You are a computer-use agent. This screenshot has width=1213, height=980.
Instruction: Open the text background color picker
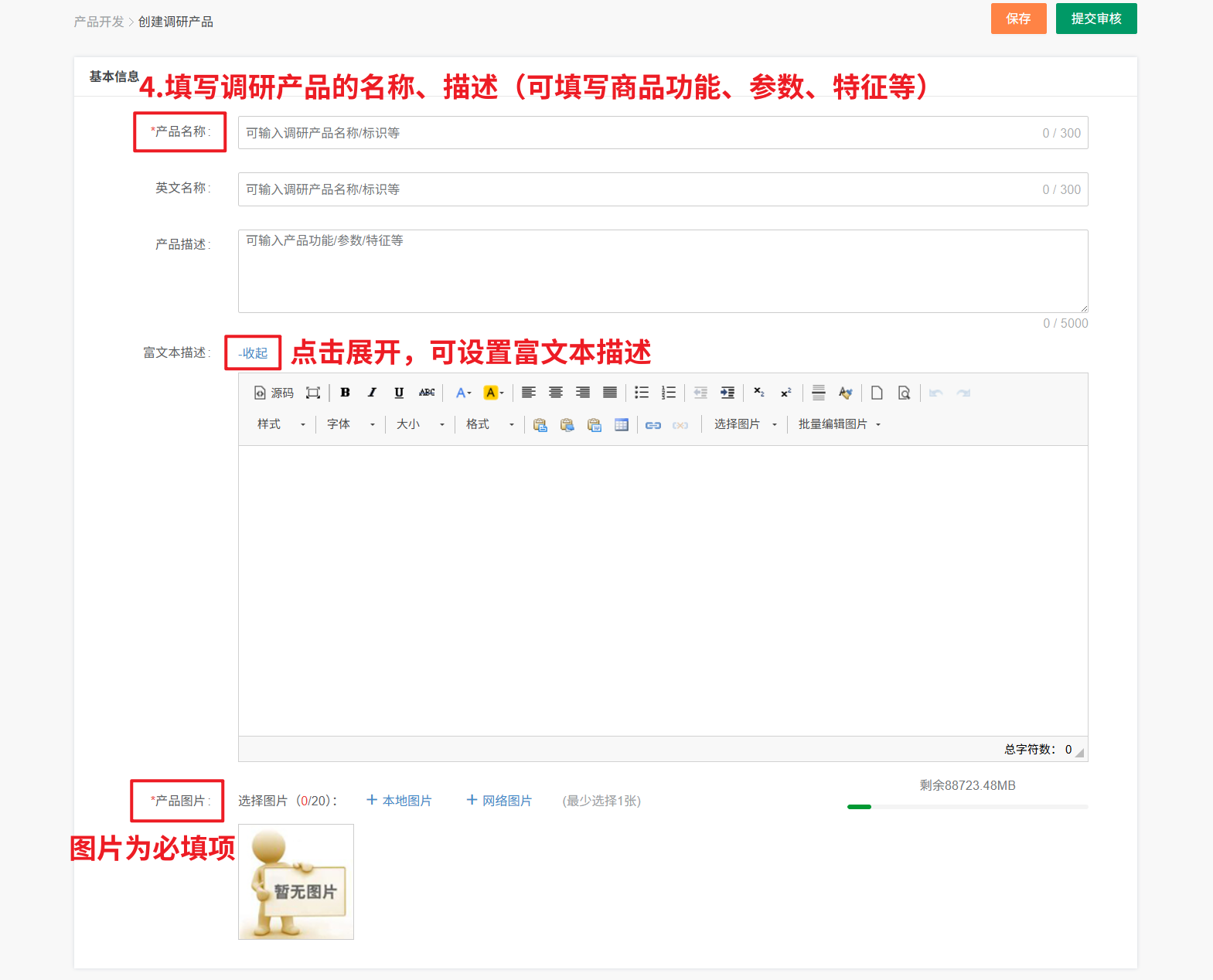pos(492,393)
